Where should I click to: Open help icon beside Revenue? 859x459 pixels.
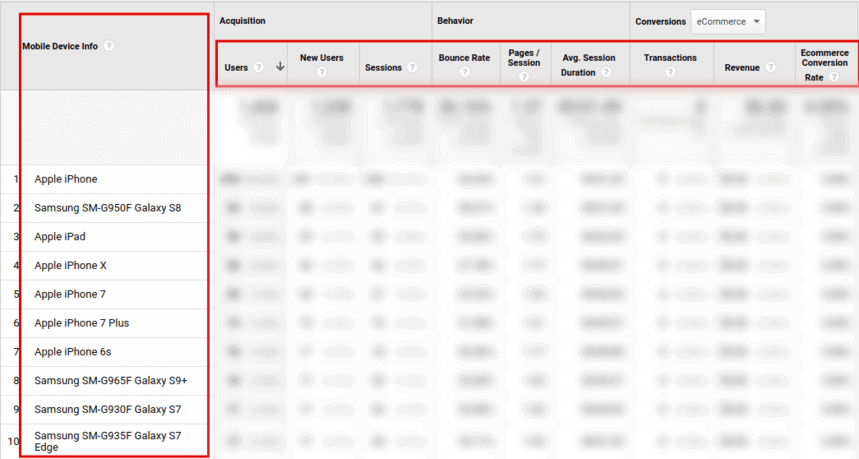tap(771, 67)
